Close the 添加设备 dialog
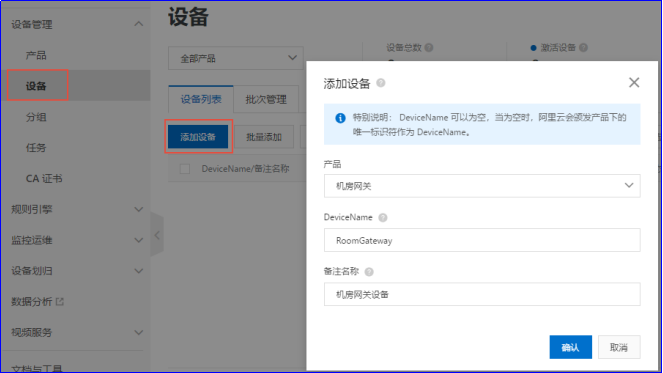 [634, 82]
